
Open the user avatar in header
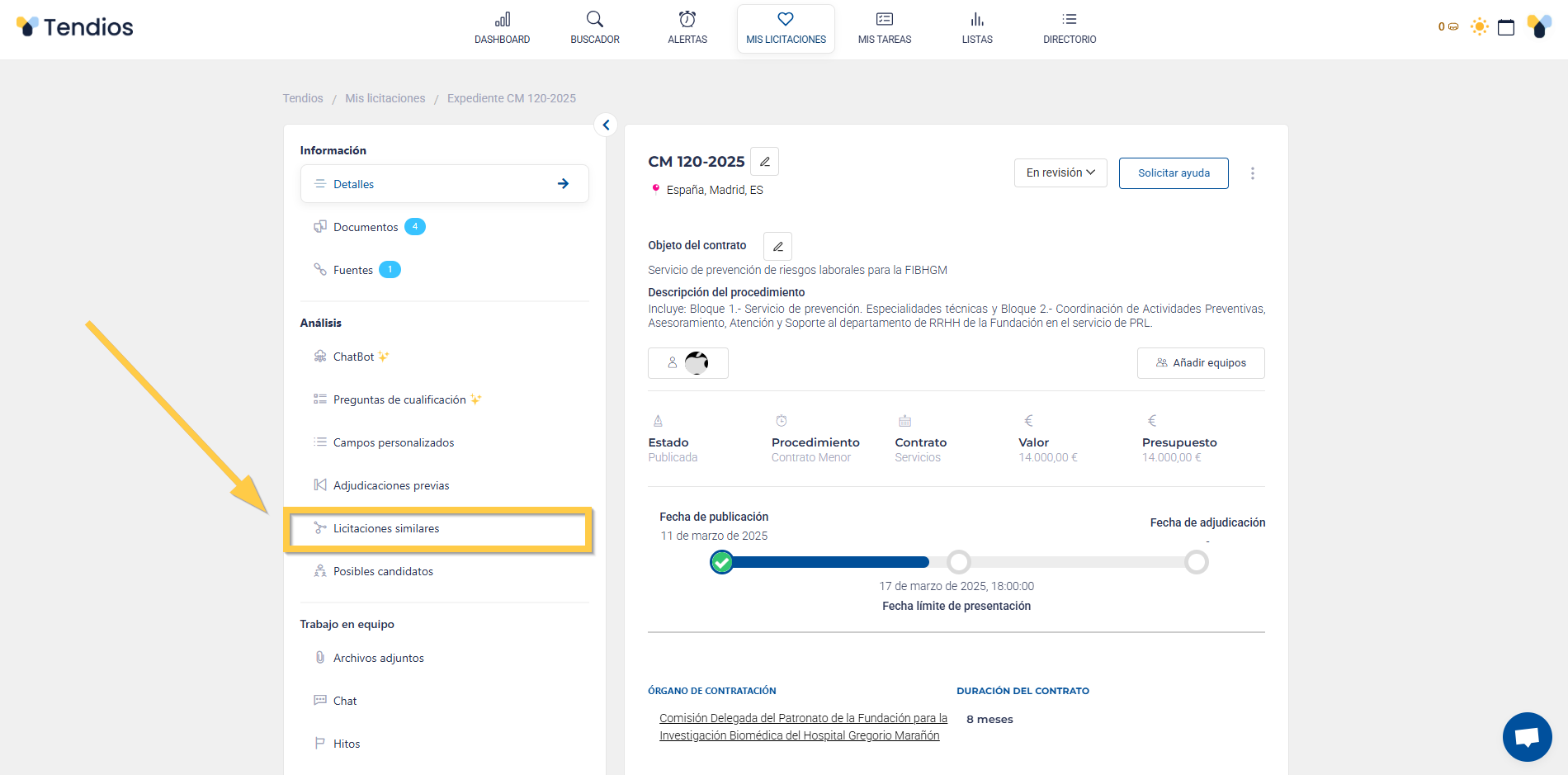tap(1539, 26)
